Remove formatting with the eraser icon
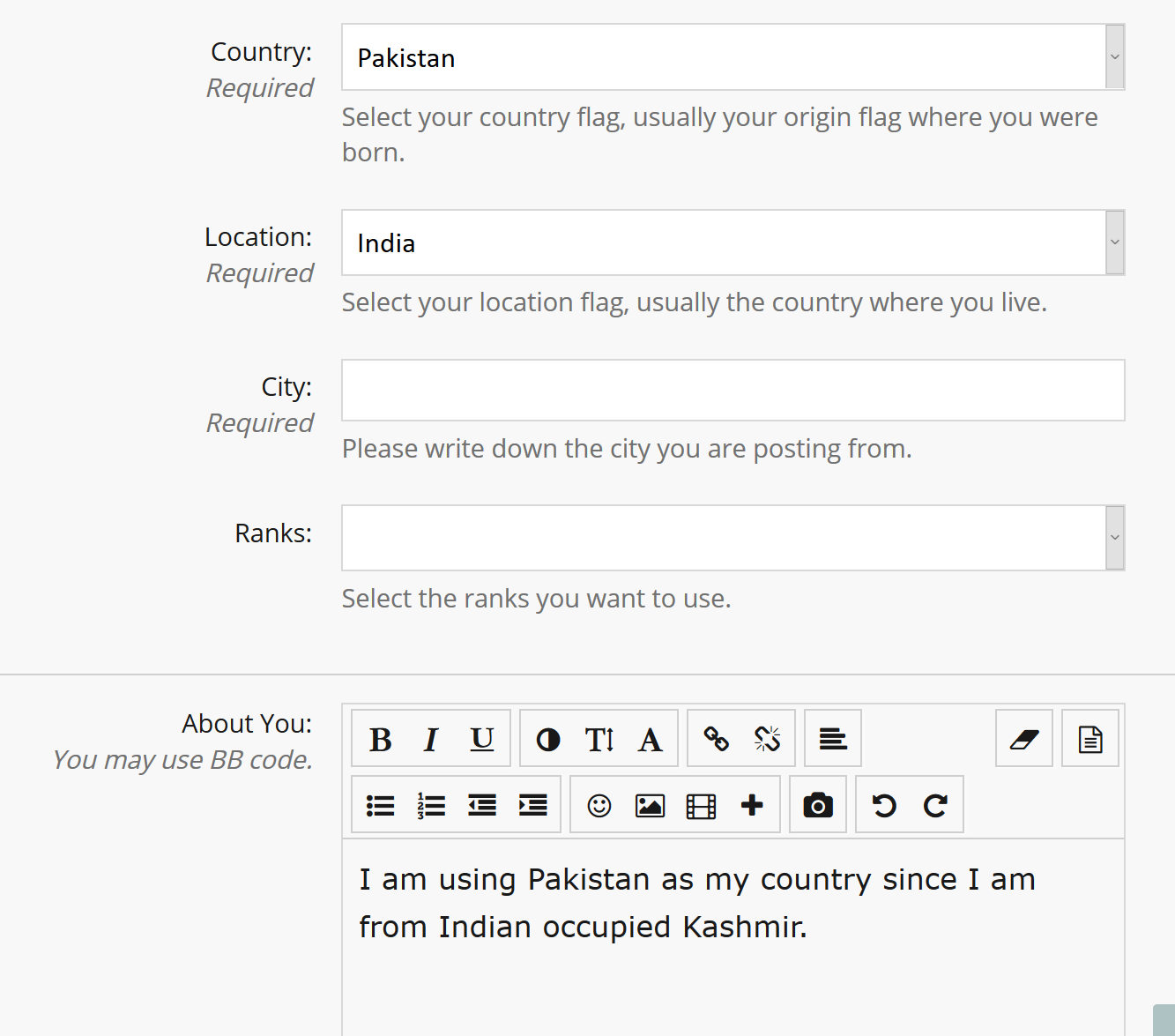 tap(1024, 739)
